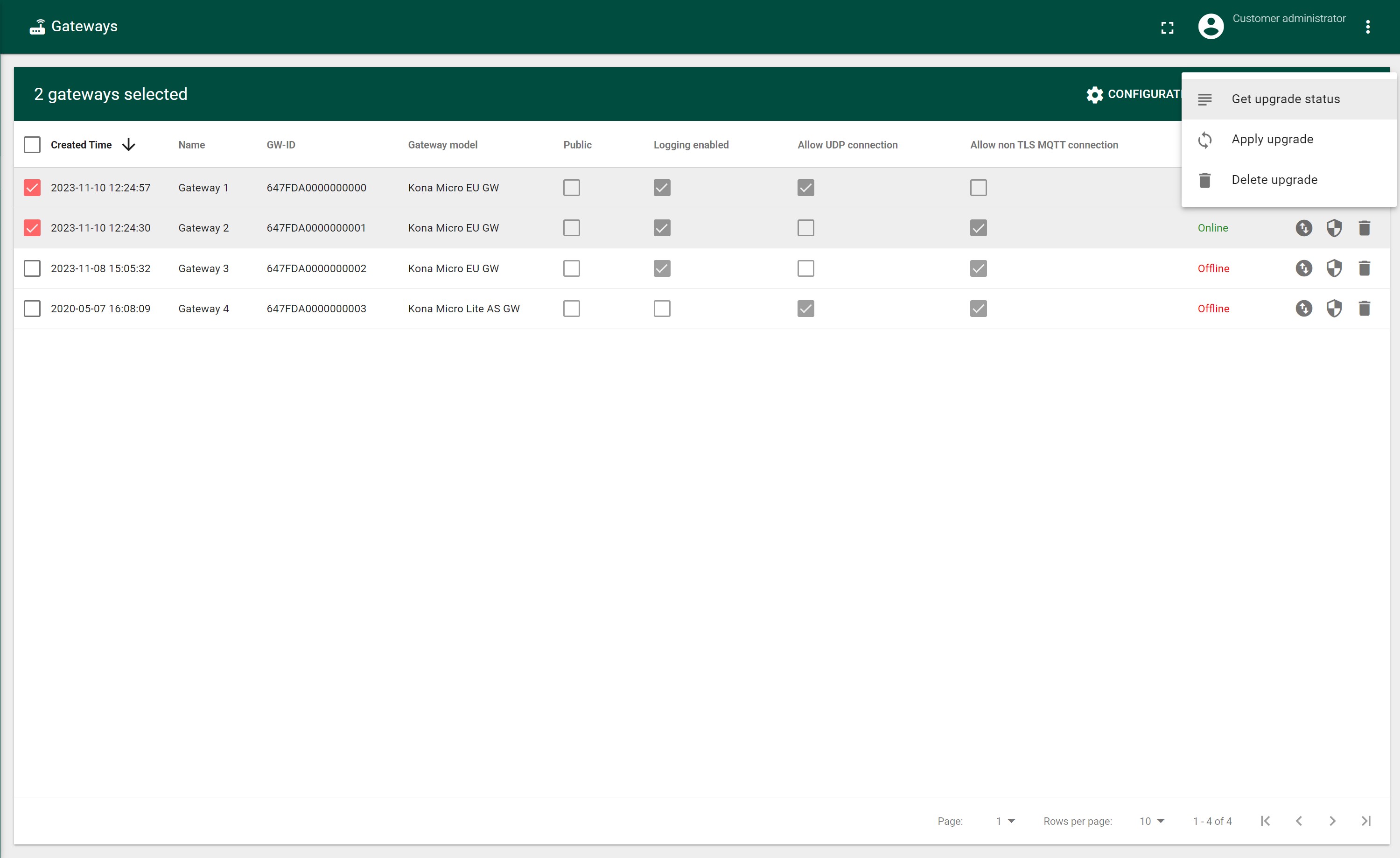Delete Gateway 3 using its trash icon
Screen dimensions: 1400x858
(1364, 268)
